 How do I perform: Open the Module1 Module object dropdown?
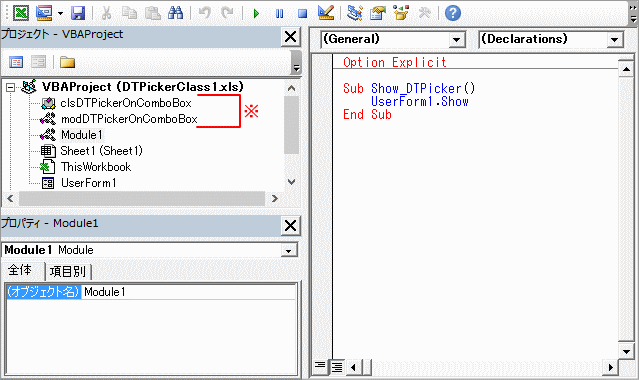(x=289, y=250)
